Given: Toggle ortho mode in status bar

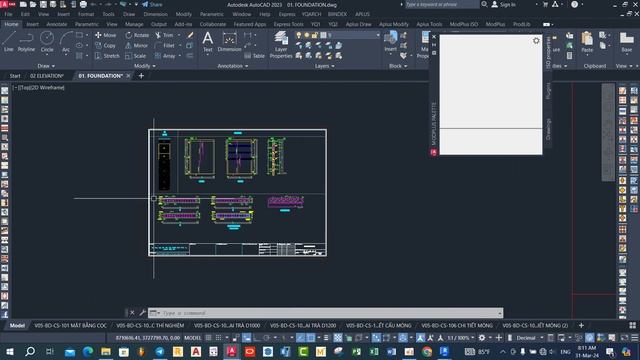Looking at the screenshot, I should [256, 338].
